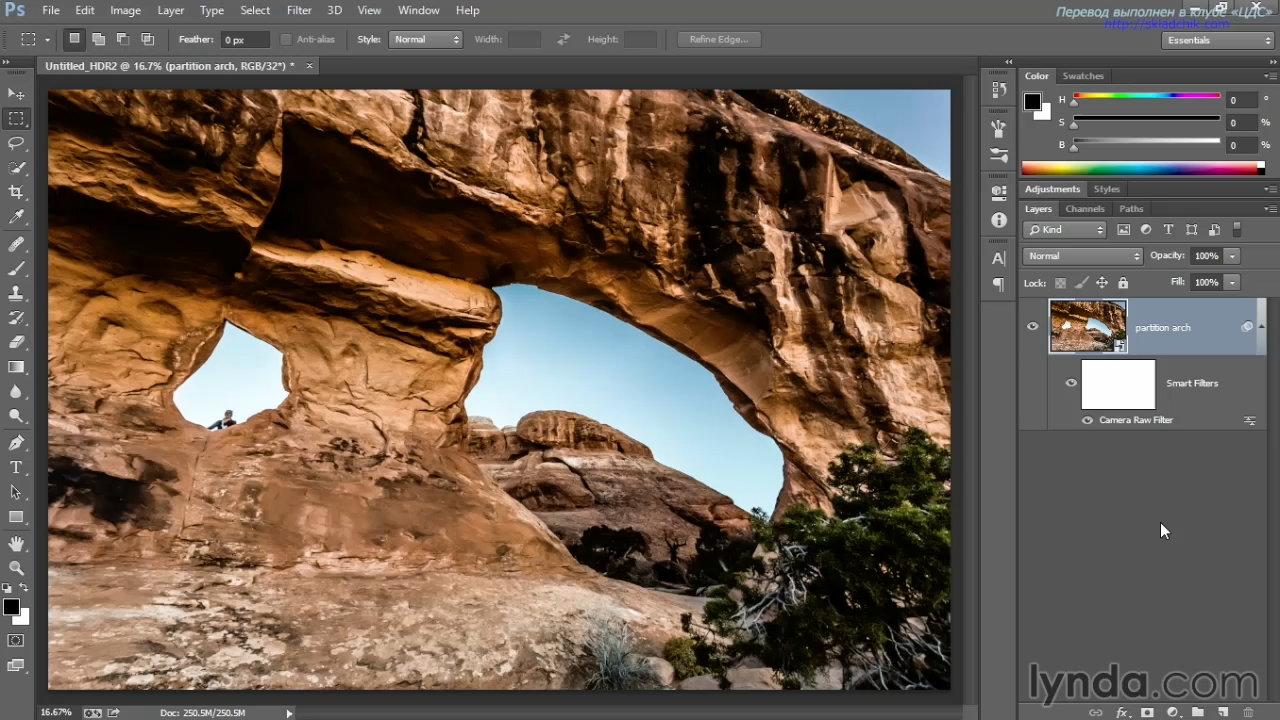Viewport: 1280px width, 720px height.
Task: Open the layer blend mode dropdown
Action: coord(1082,256)
